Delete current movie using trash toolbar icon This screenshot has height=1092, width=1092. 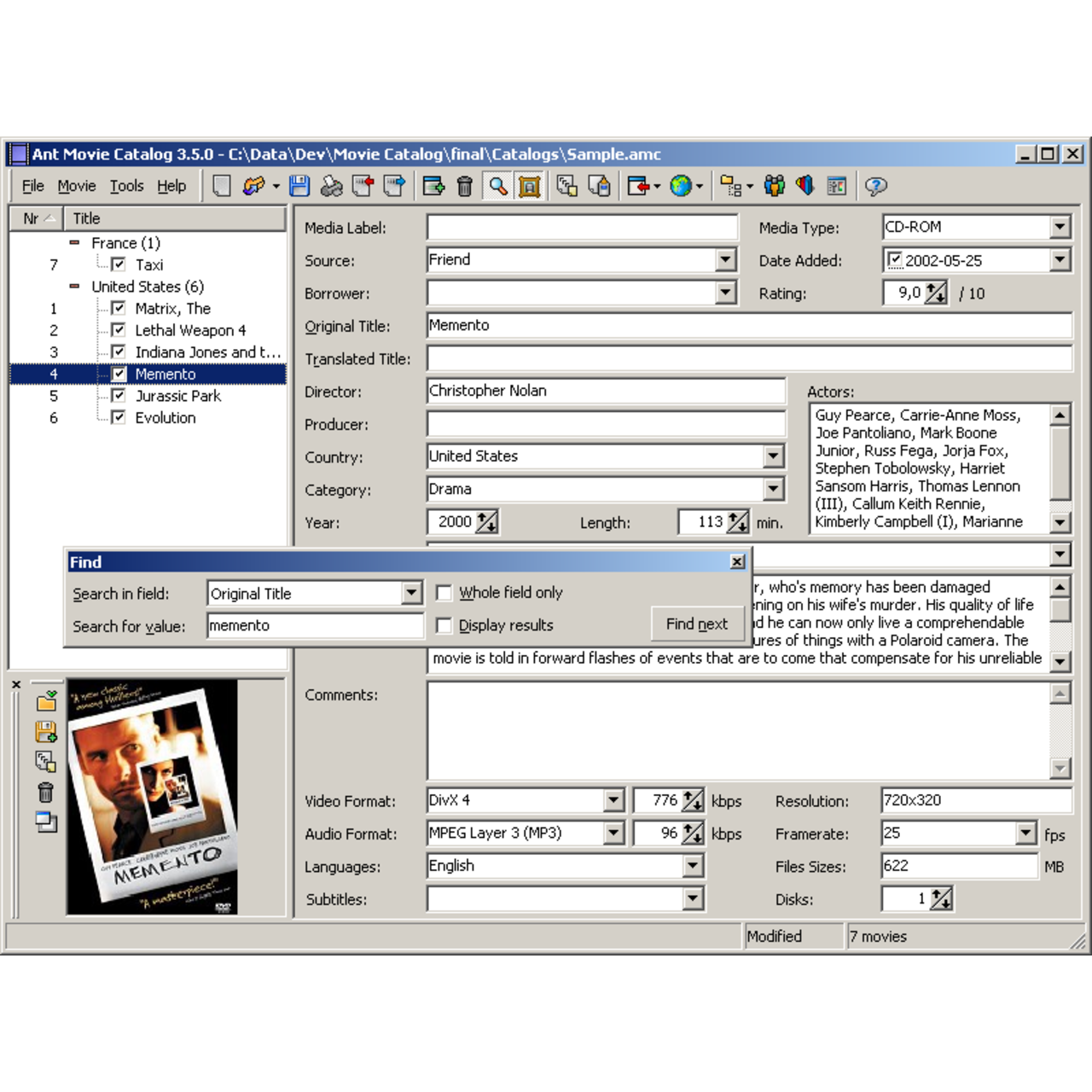463,186
